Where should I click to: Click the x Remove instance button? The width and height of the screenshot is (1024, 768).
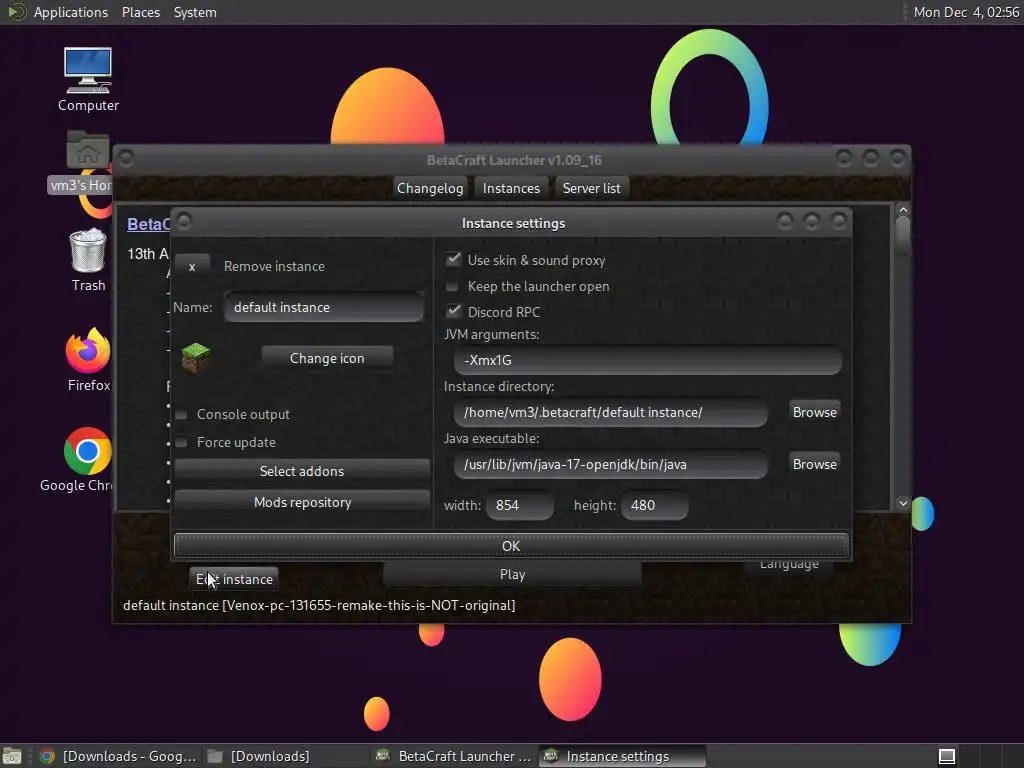point(192,266)
